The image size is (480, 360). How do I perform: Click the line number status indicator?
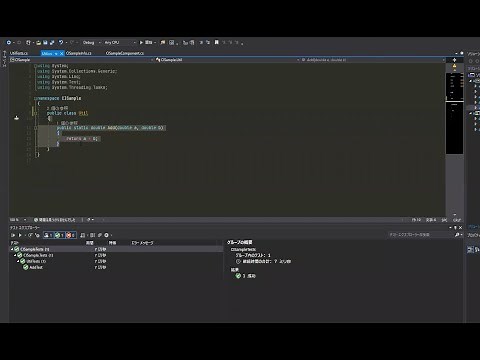point(416,220)
